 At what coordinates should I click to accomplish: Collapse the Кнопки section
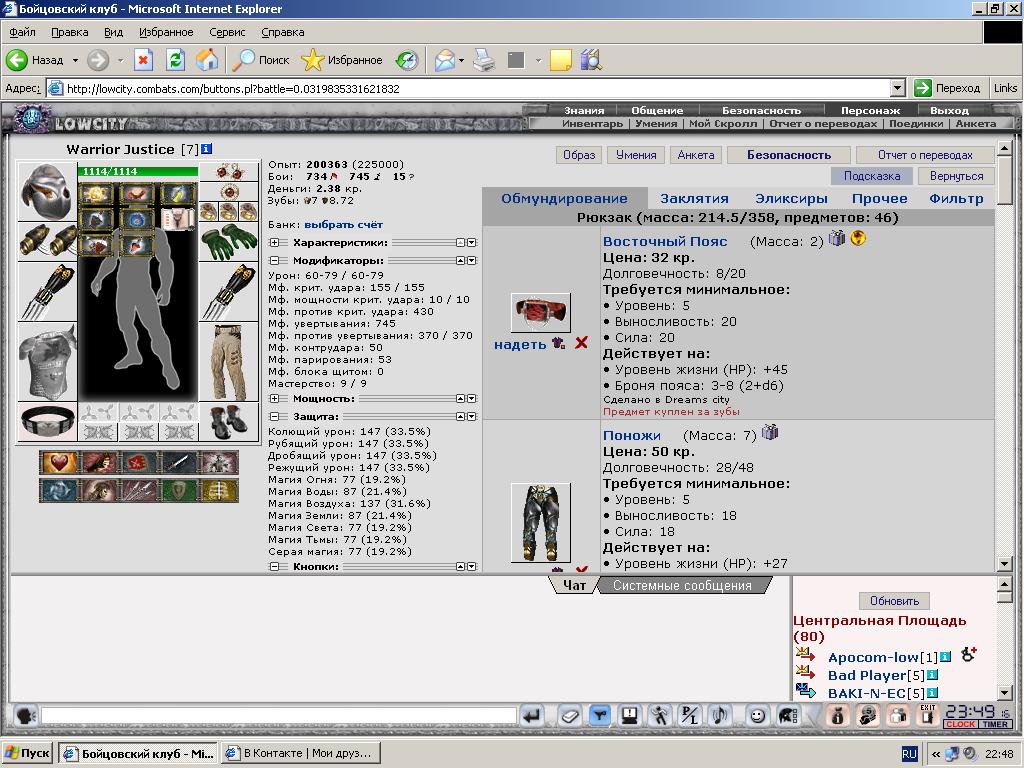tap(274, 567)
